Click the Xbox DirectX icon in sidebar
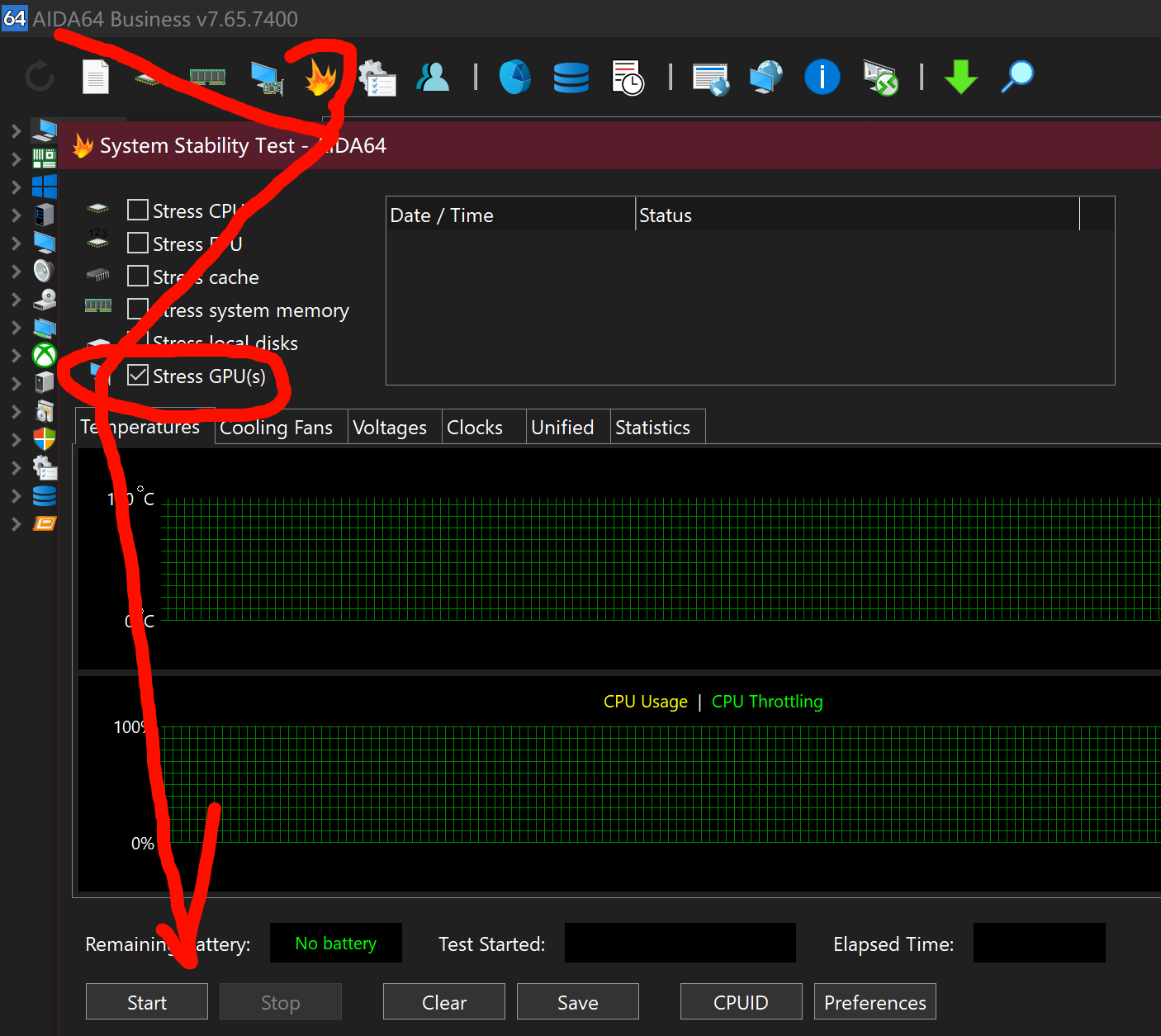The width and height of the screenshot is (1161, 1036). (44, 355)
